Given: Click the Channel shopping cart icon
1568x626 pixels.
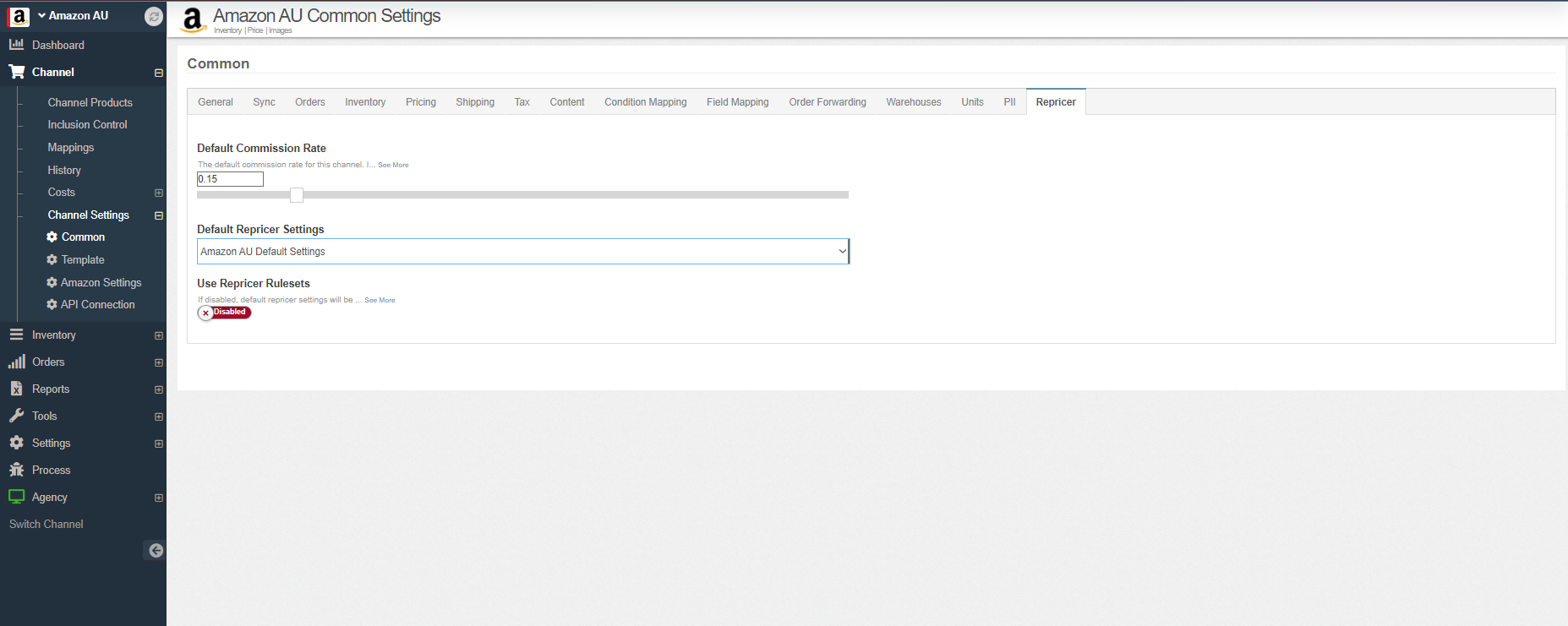Looking at the screenshot, I should point(16,72).
